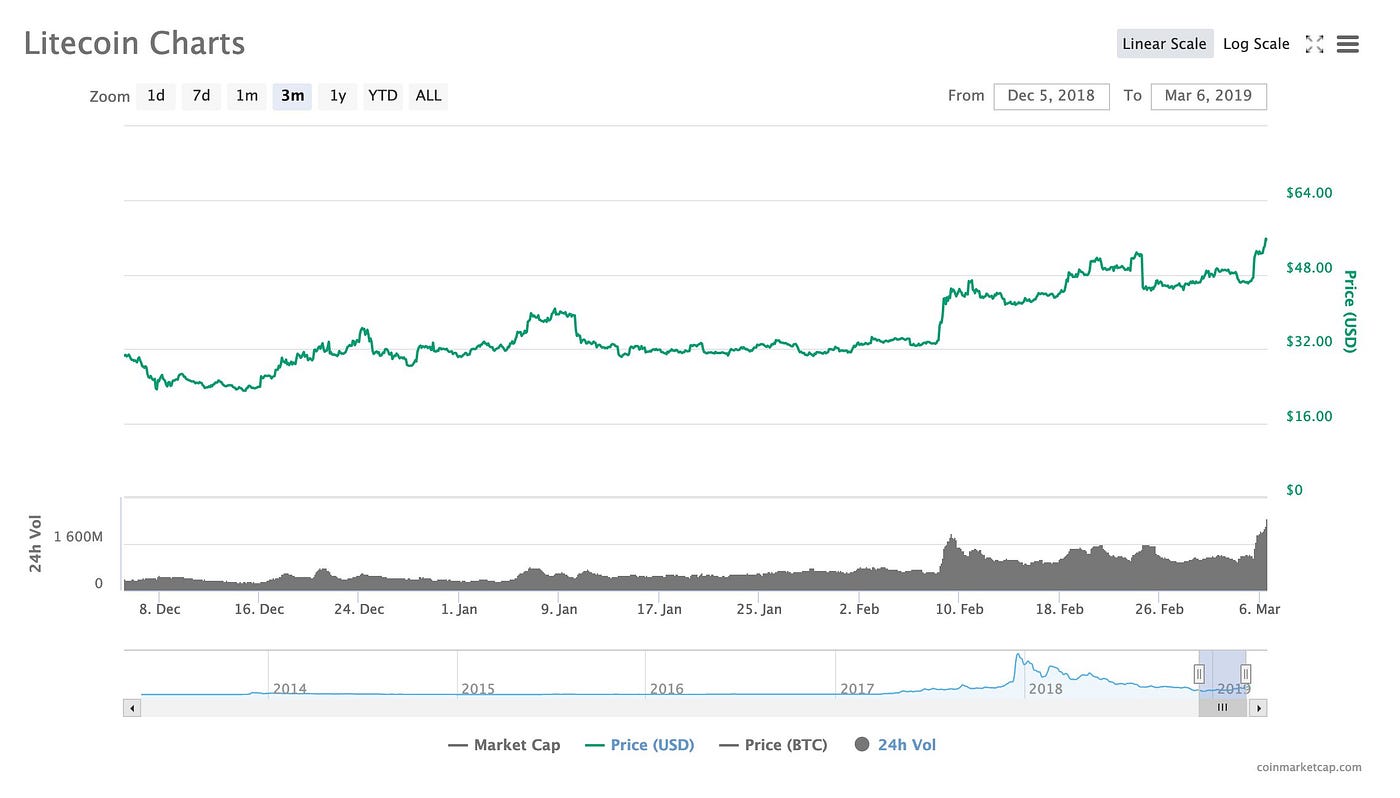This screenshot has height=798, width=1400.
Task: Click the 16. Dec date axis label
Action: [x=258, y=609]
